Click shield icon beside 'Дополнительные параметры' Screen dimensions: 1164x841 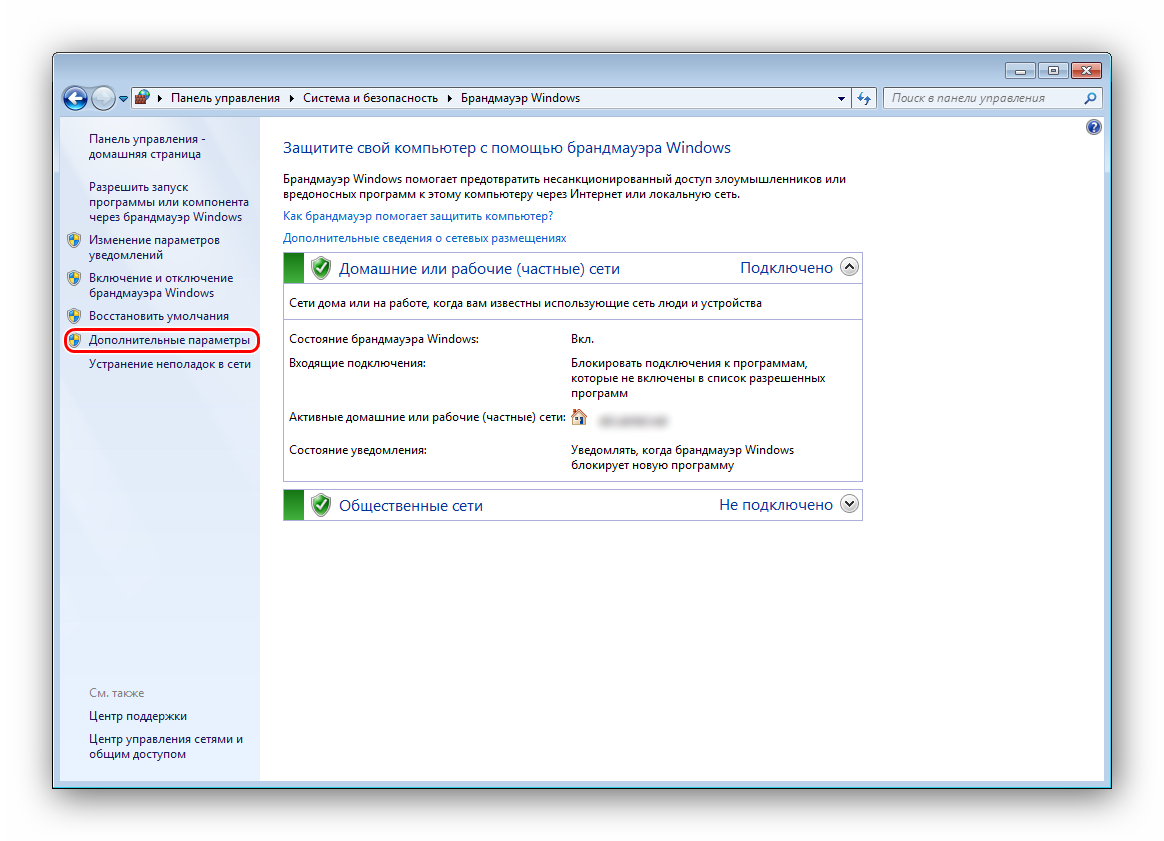point(73,340)
